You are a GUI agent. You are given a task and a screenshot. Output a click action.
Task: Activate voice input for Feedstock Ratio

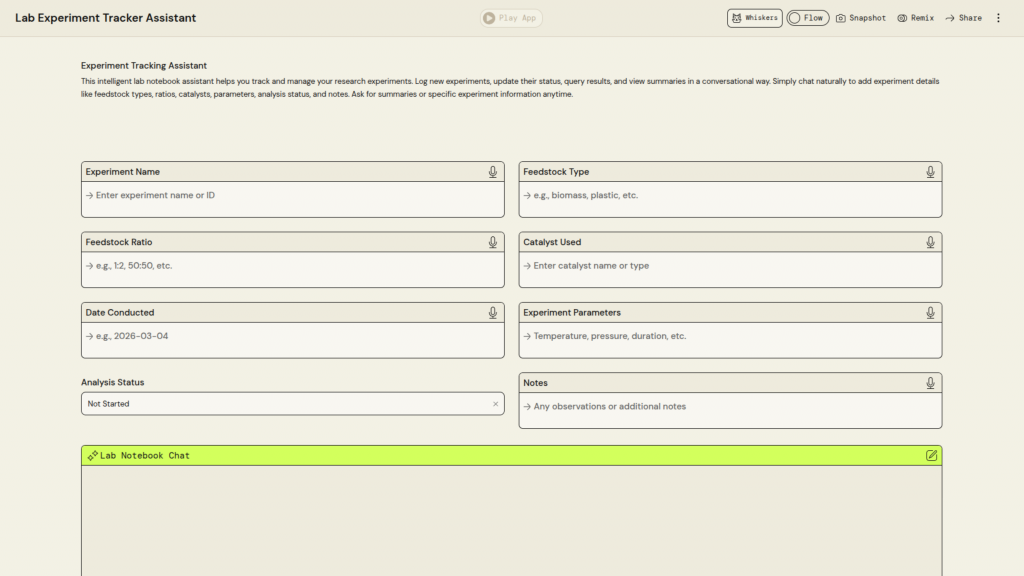(493, 242)
